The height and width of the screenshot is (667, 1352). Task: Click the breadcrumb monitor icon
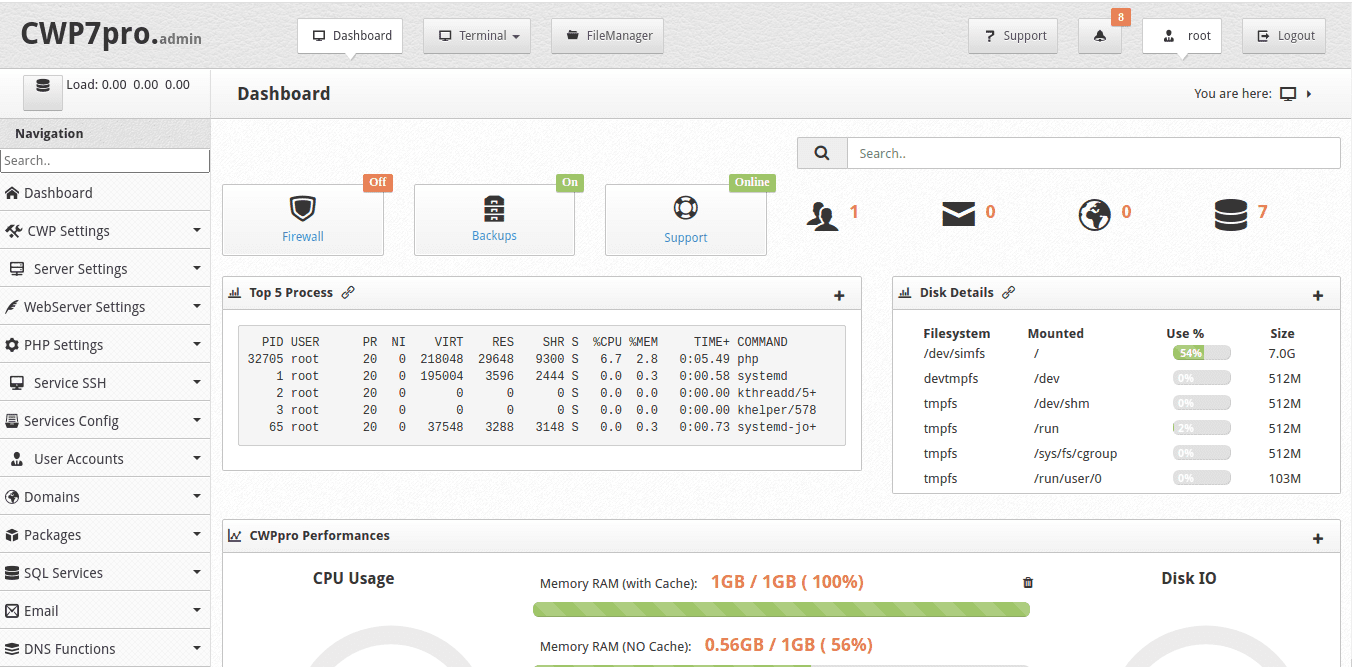(1288, 94)
